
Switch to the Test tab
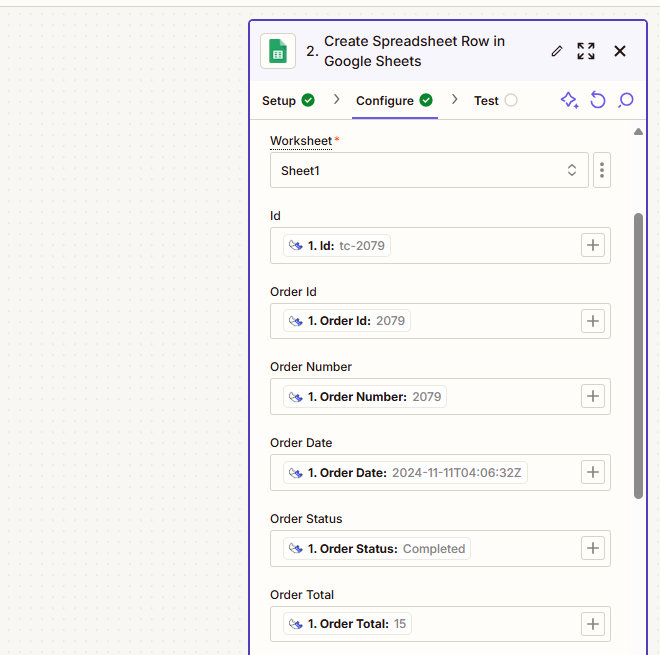point(495,101)
